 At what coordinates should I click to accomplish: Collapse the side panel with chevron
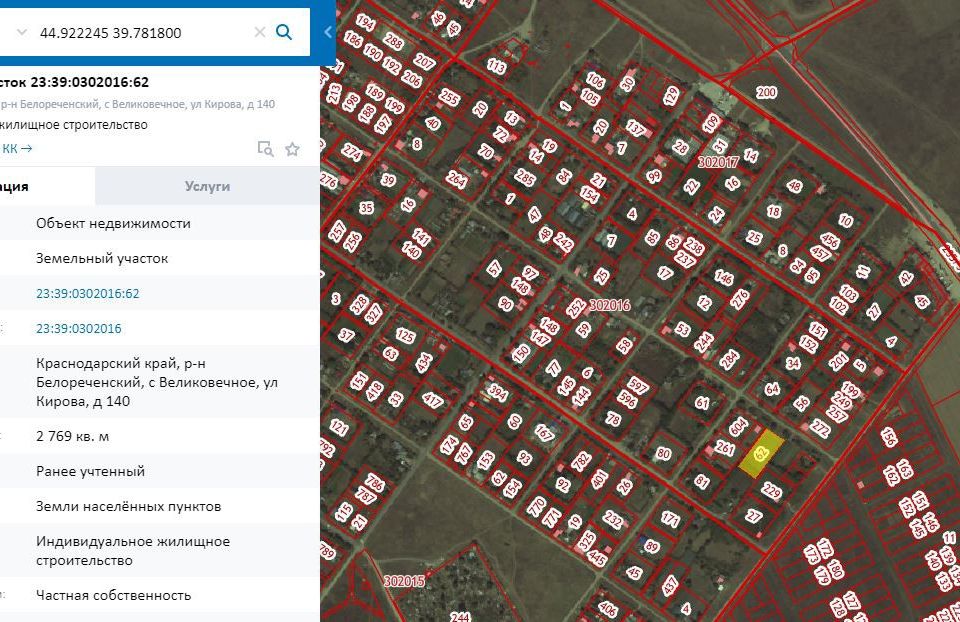pos(328,32)
